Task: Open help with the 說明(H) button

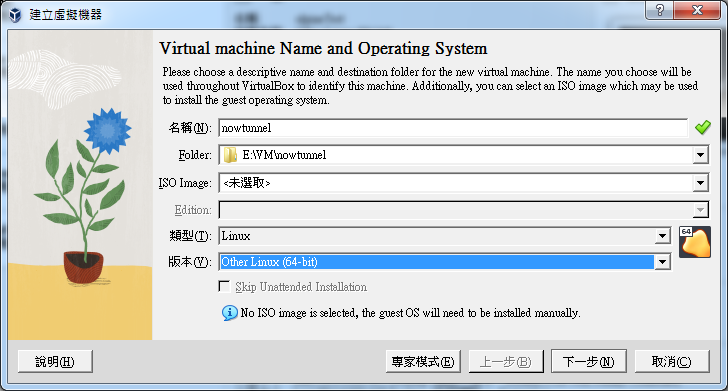Action: pos(55,361)
